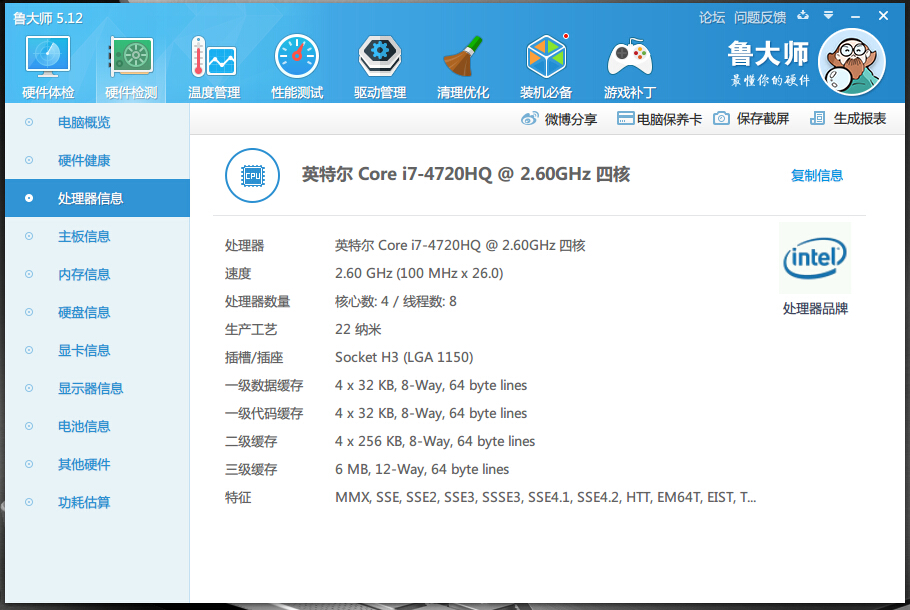Click the bullet icon beside 显卡信息
The width and height of the screenshot is (910, 610).
29,350
